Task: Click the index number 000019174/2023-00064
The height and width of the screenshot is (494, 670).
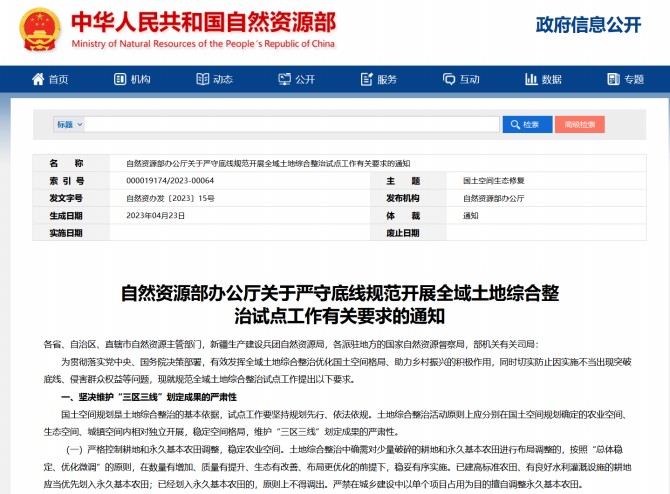Action: click(x=170, y=181)
